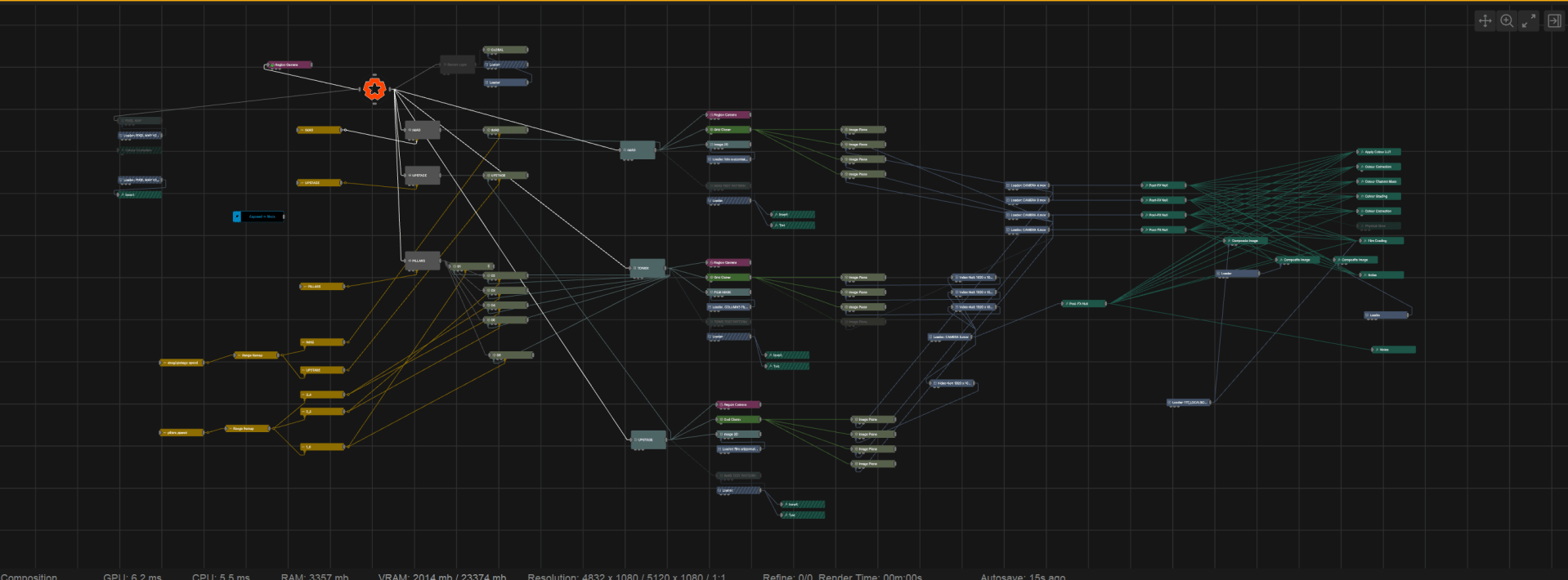Click the blue icon on the Exposed block node
The width and height of the screenshot is (1568, 580).
237,216
